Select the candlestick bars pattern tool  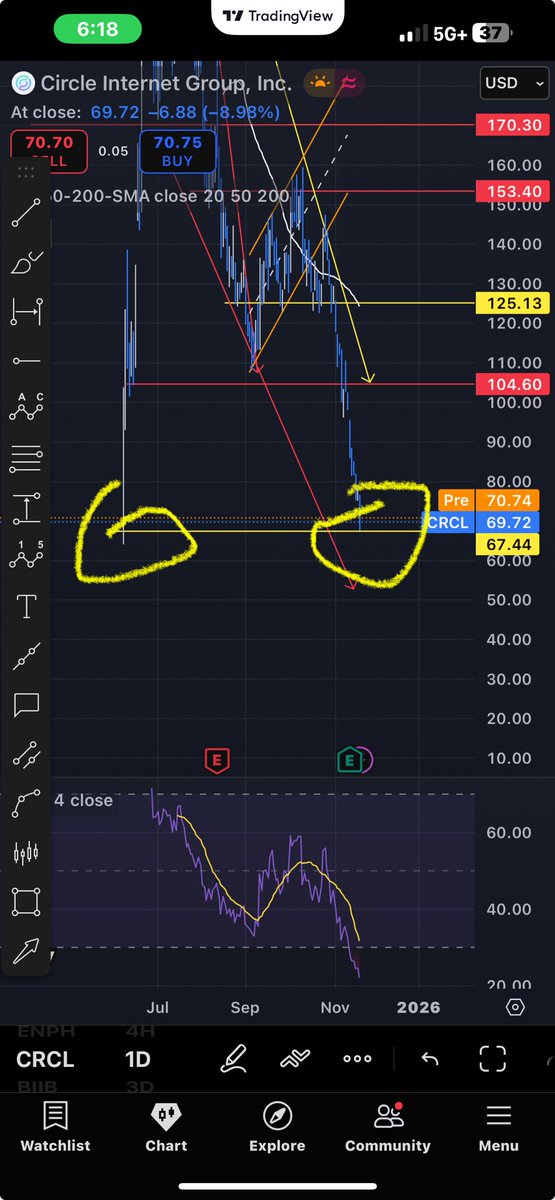coord(26,853)
